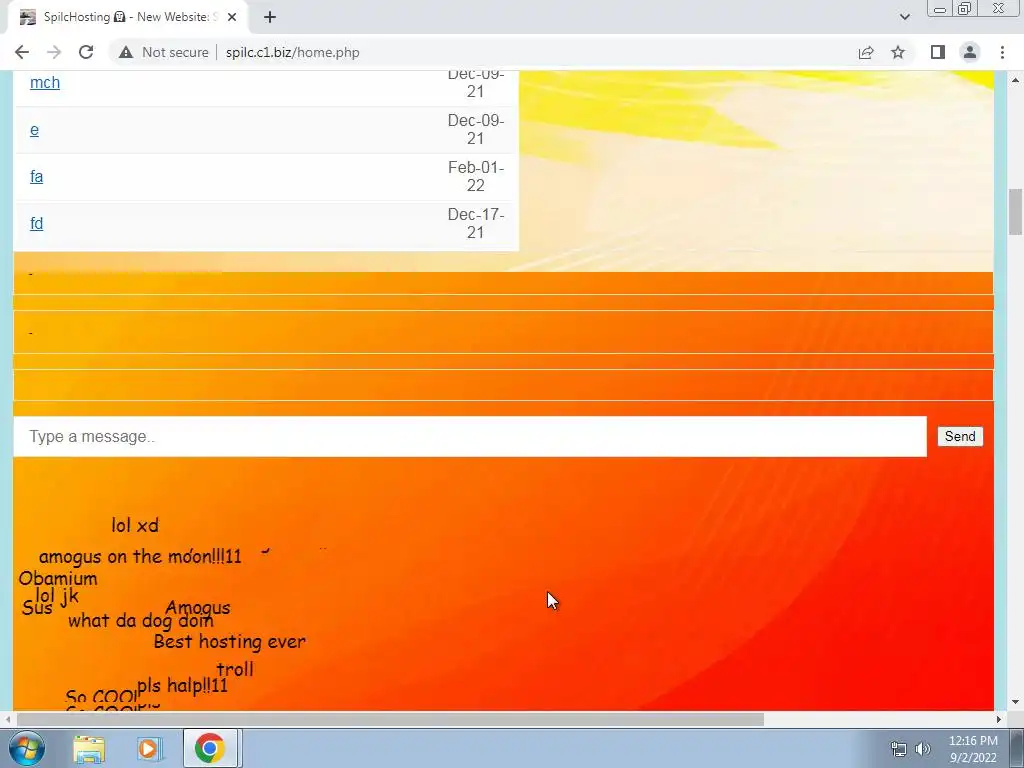The width and height of the screenshot is (1024, 768).
Task: Click the Type a message input field
Action: point(470,436)
